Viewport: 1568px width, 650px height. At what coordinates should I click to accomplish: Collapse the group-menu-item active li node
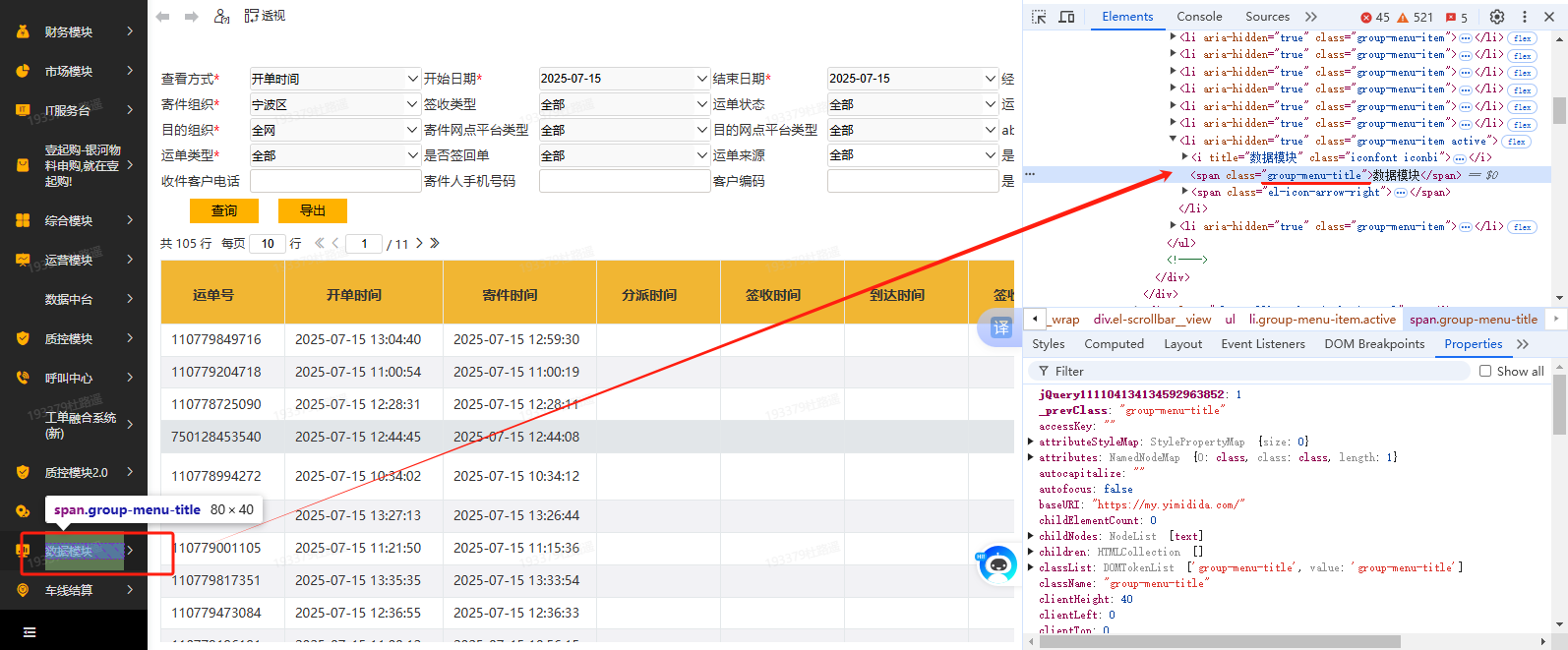(1173, 140)
